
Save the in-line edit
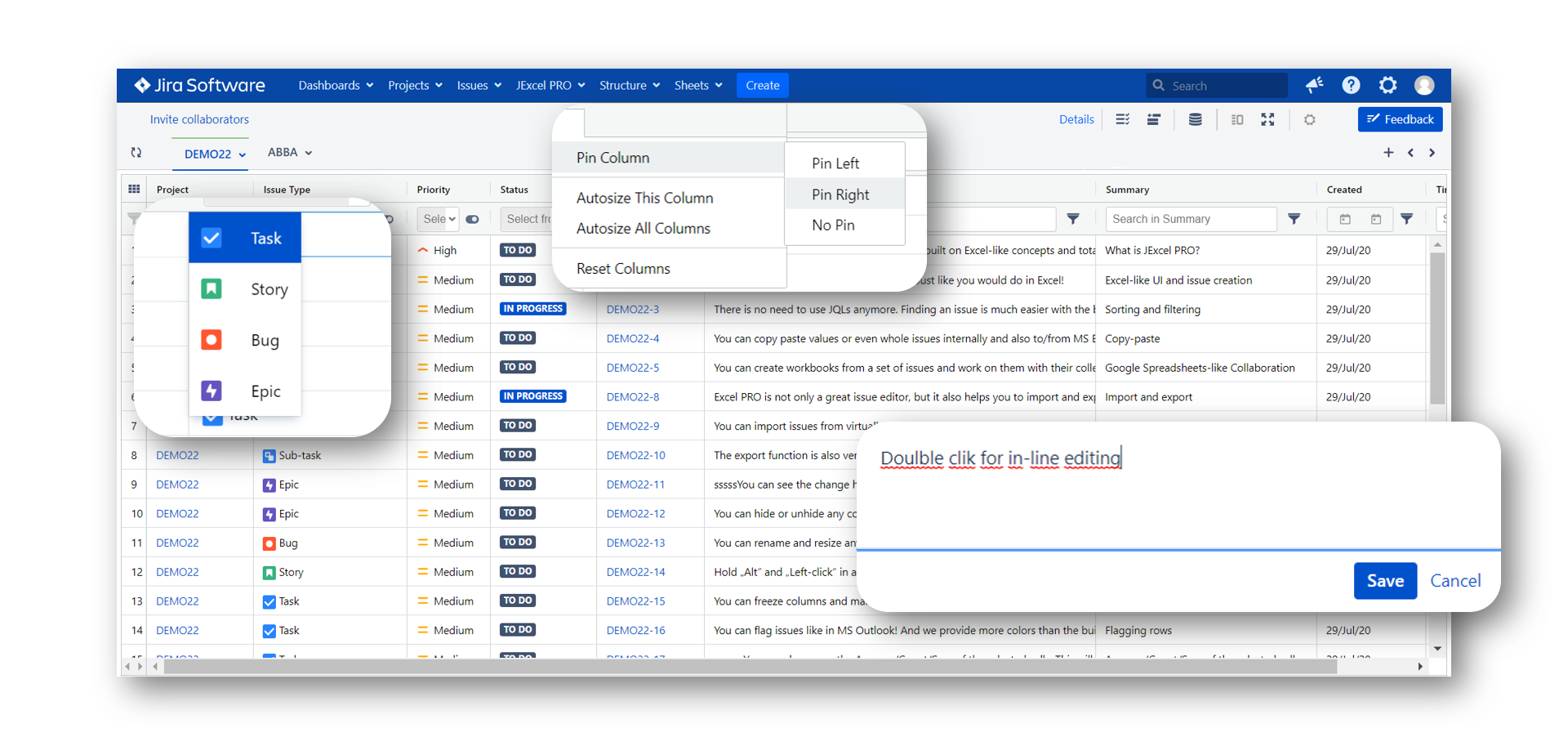point(1385,581)
